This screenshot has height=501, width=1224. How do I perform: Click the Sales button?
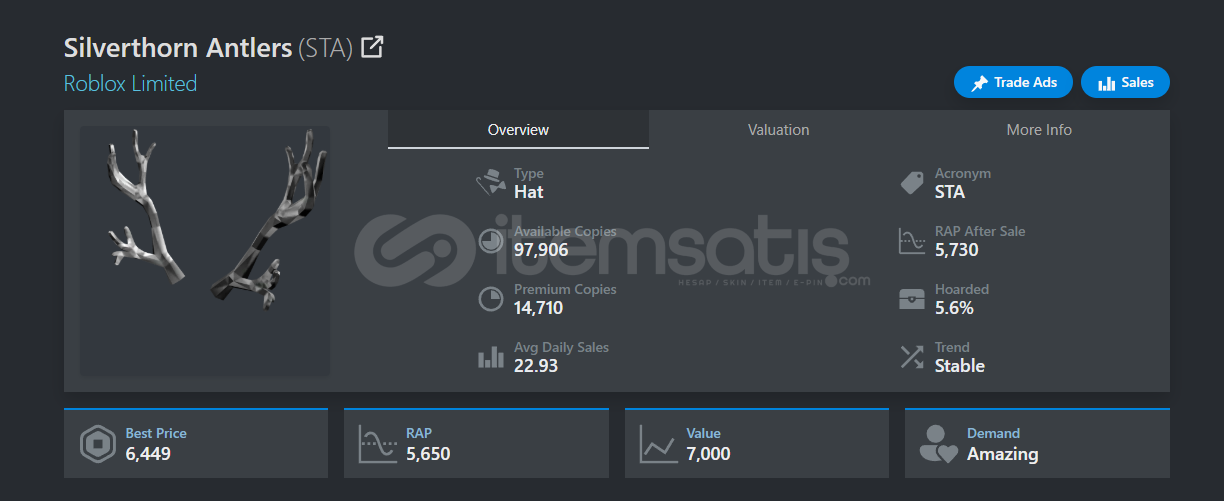pyautogui.click(x=1125, y=83)
